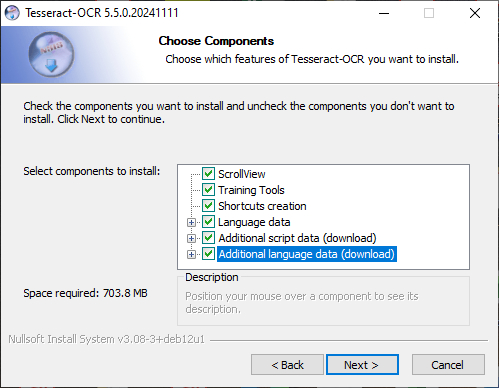Select the ScrollView tree item label

tap(242, 174)
